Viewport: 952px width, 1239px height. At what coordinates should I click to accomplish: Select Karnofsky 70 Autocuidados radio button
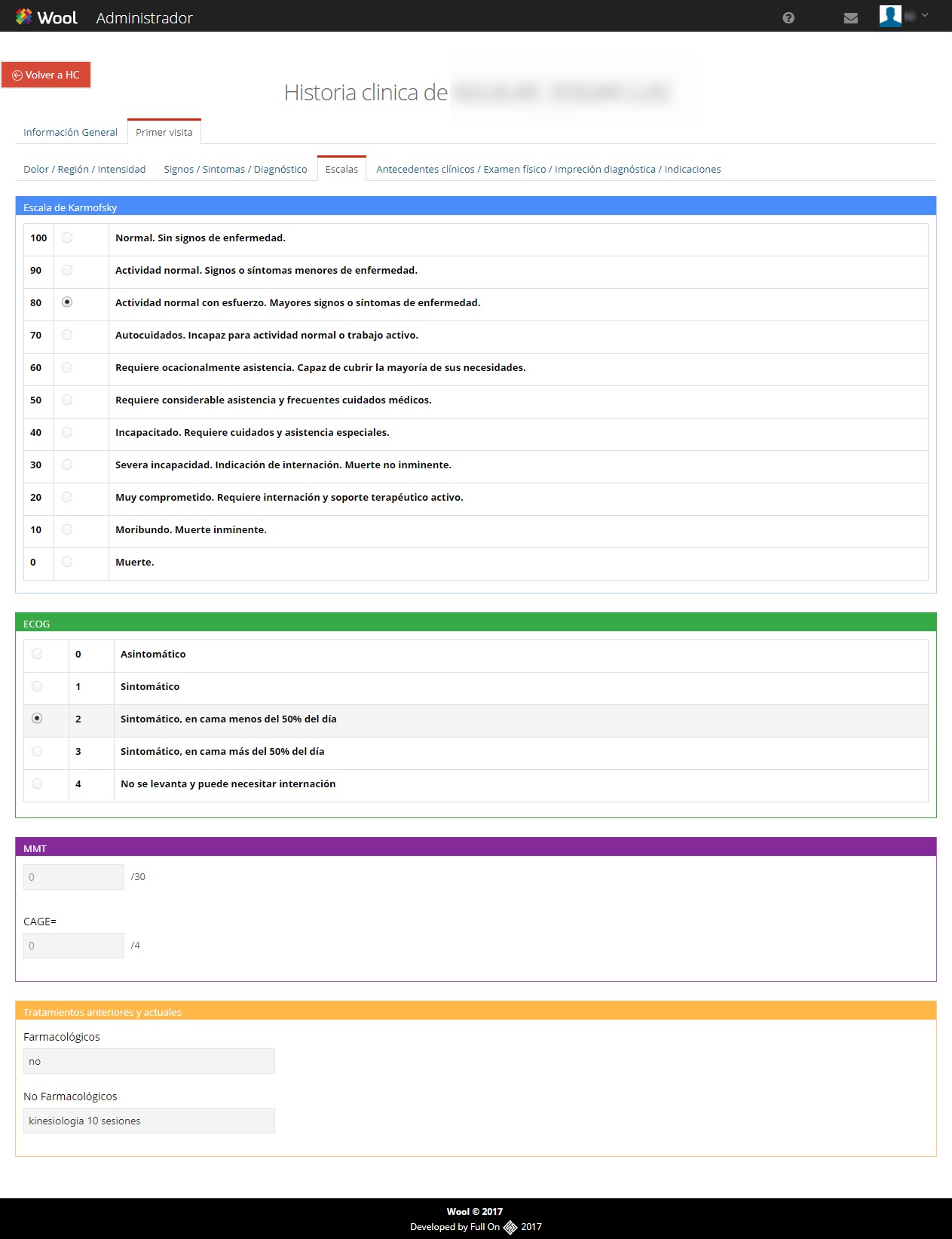coord(67,335)
